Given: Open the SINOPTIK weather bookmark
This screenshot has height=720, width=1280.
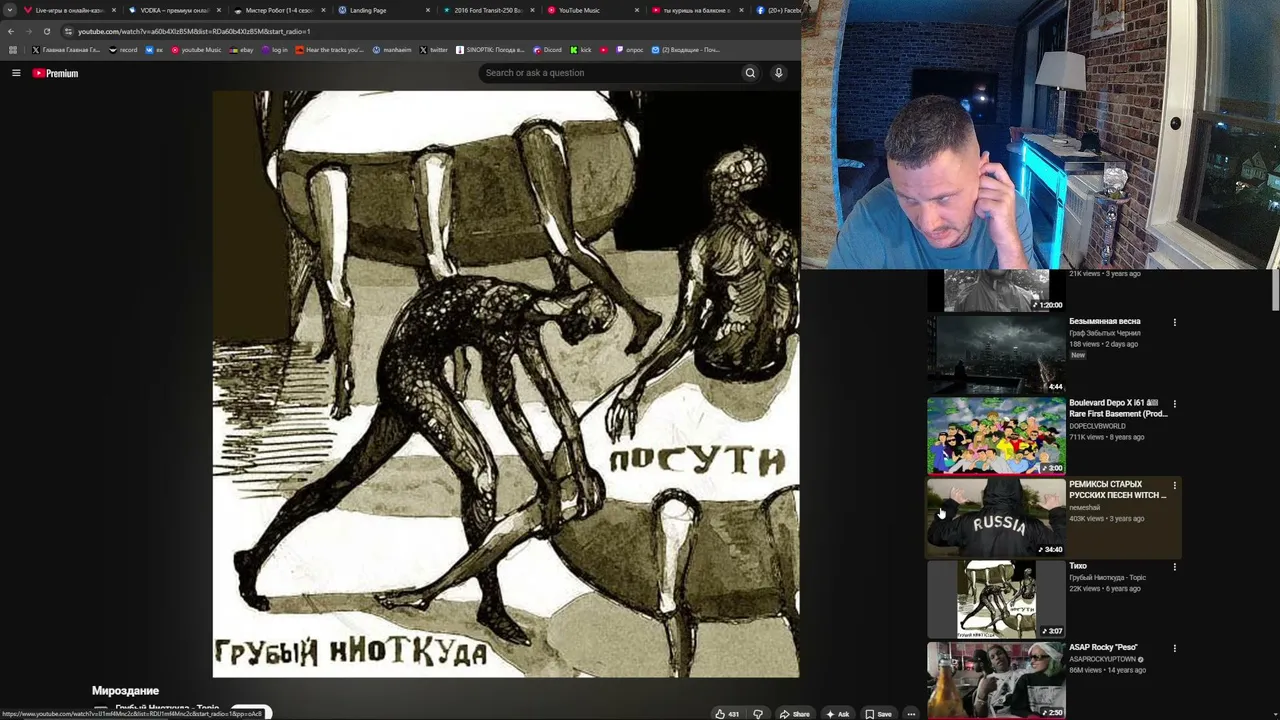Looking at the screenshot, I should pos(490,50).
